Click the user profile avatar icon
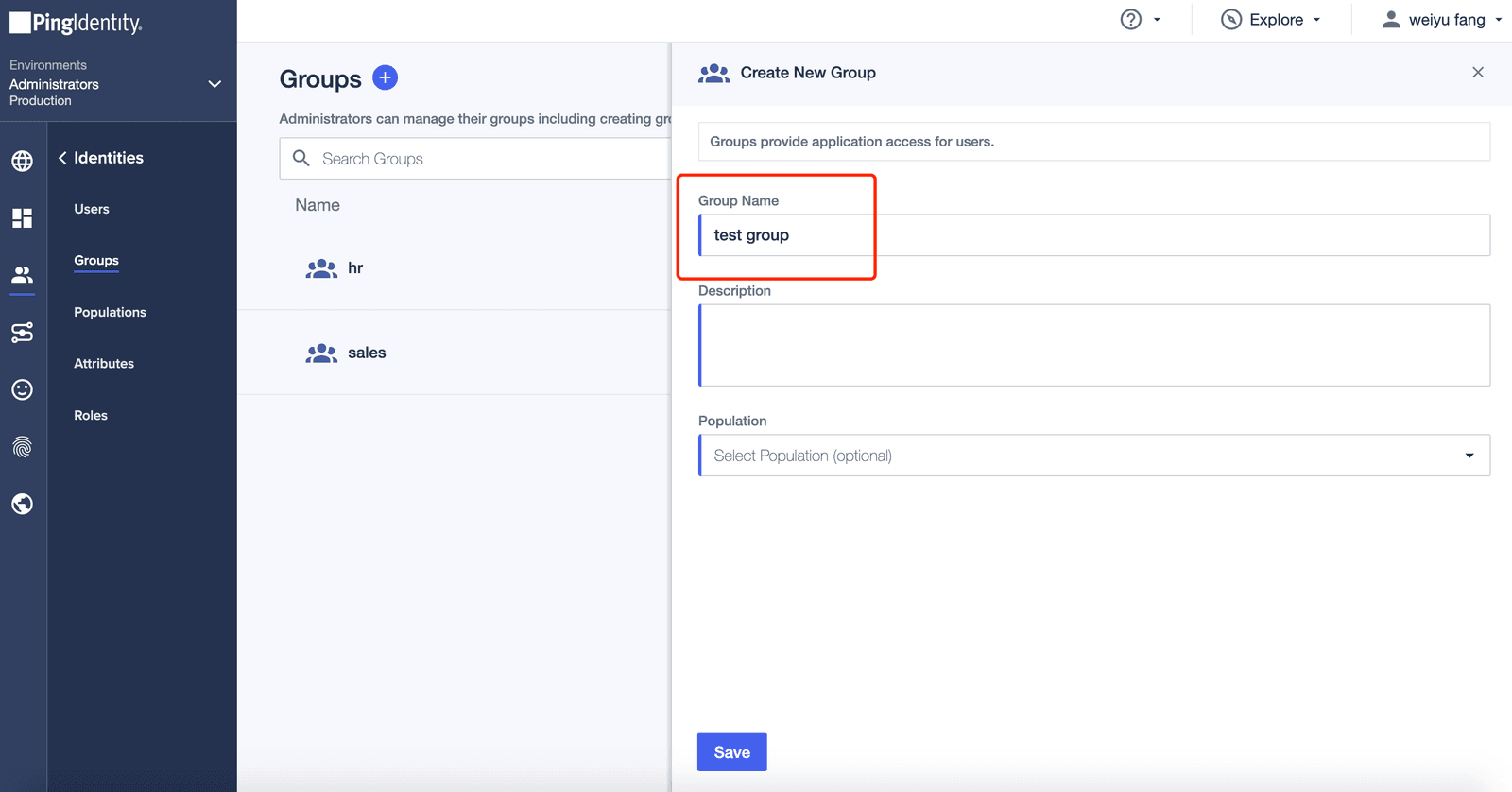1512x792 pixels. (1391, 19)
